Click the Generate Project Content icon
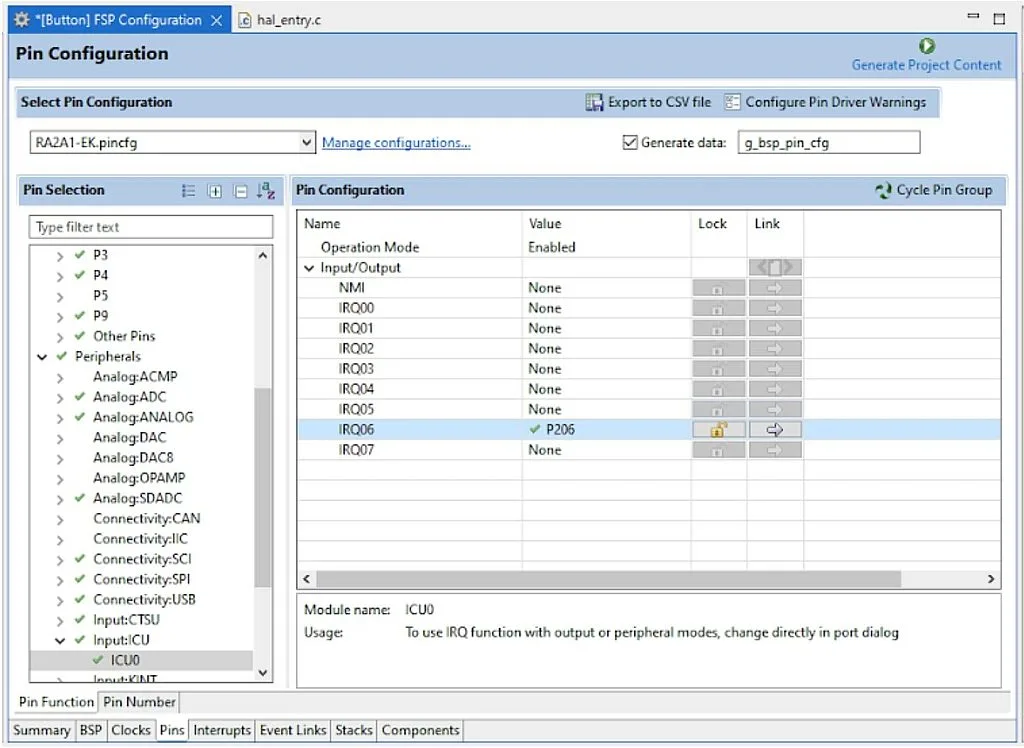The height and width of the screenshot is (748, 1024). (926, 46)
